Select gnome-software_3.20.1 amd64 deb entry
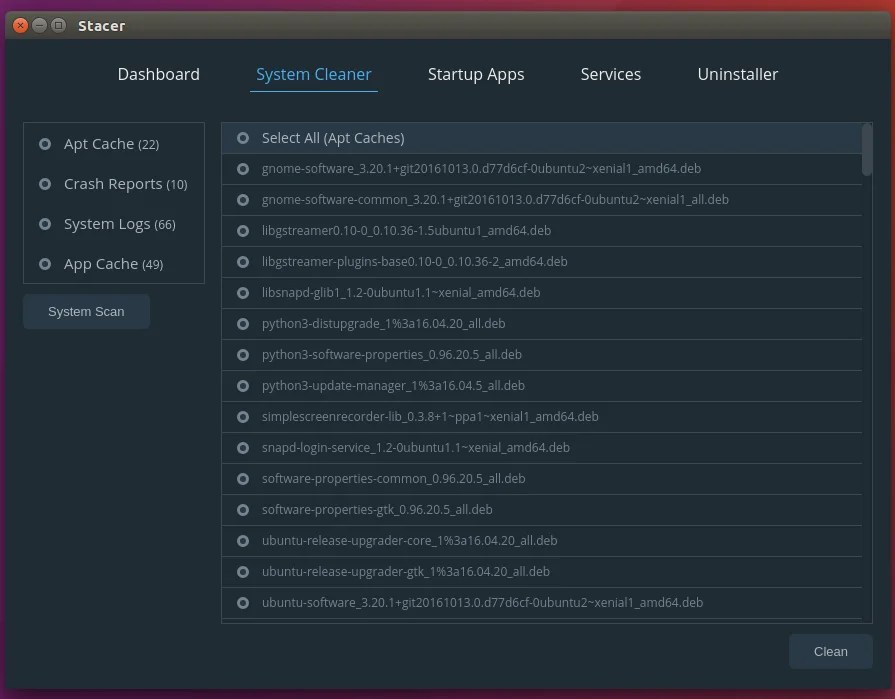Screen dimensions: 895x699 coord(243,169)
